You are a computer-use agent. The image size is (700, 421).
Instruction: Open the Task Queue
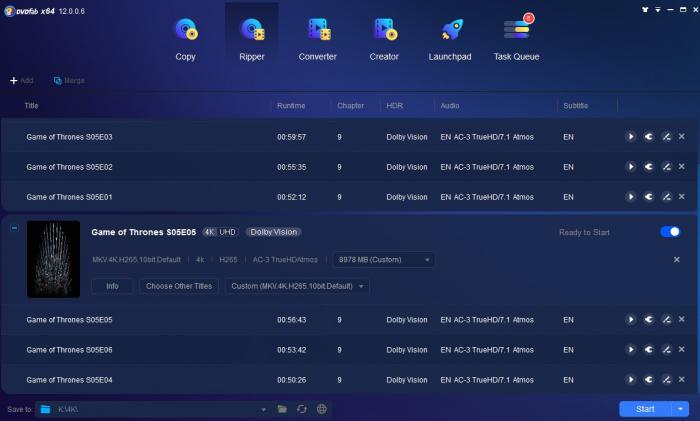tap(517, 39)
